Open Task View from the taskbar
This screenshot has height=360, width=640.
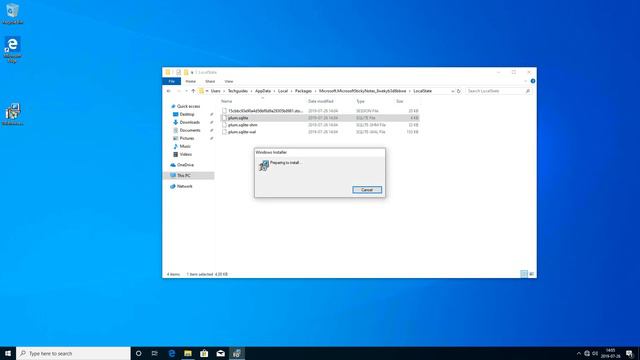[155, 353]
